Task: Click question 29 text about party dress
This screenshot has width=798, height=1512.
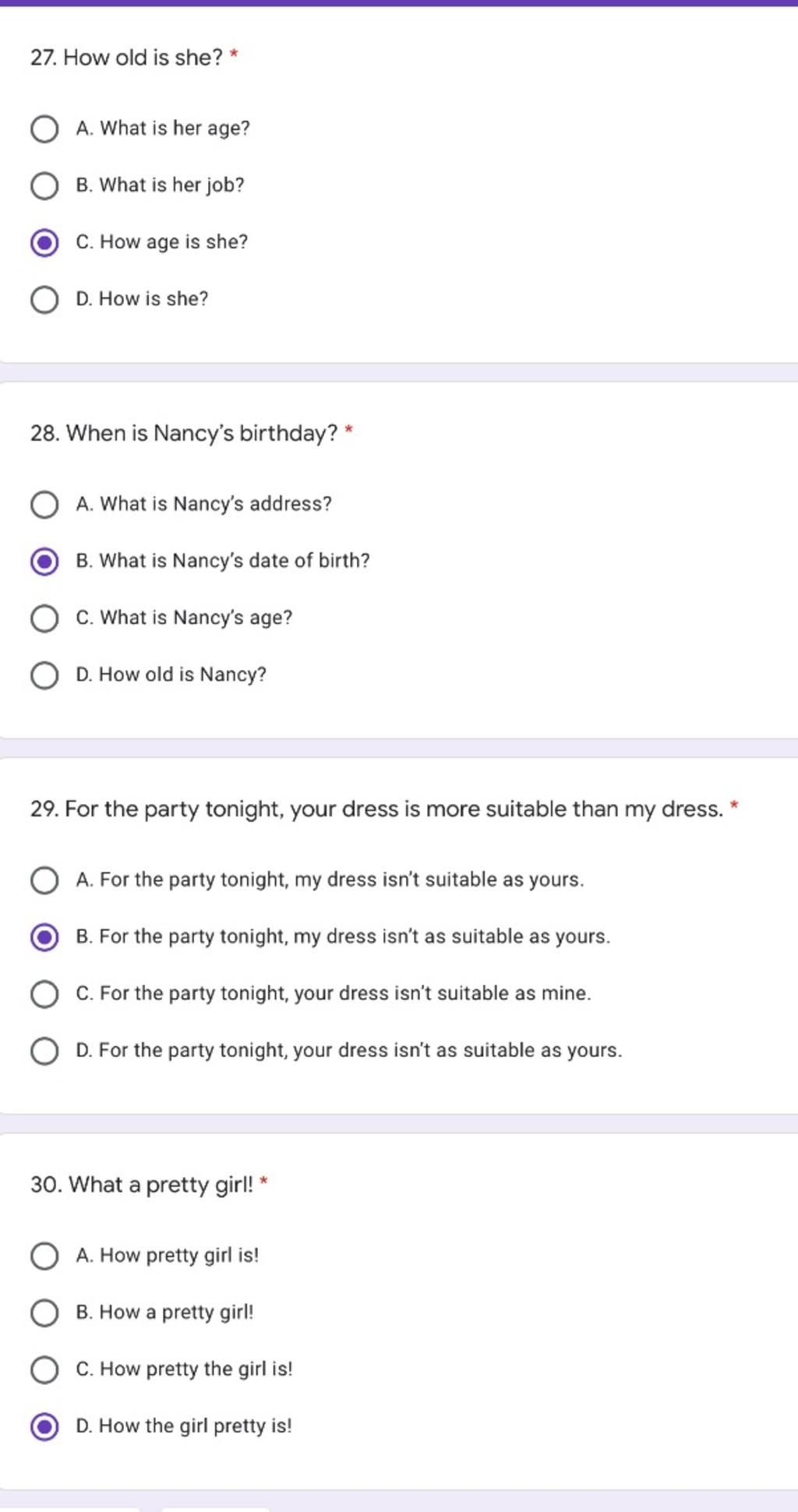Action: click(377, 809)
